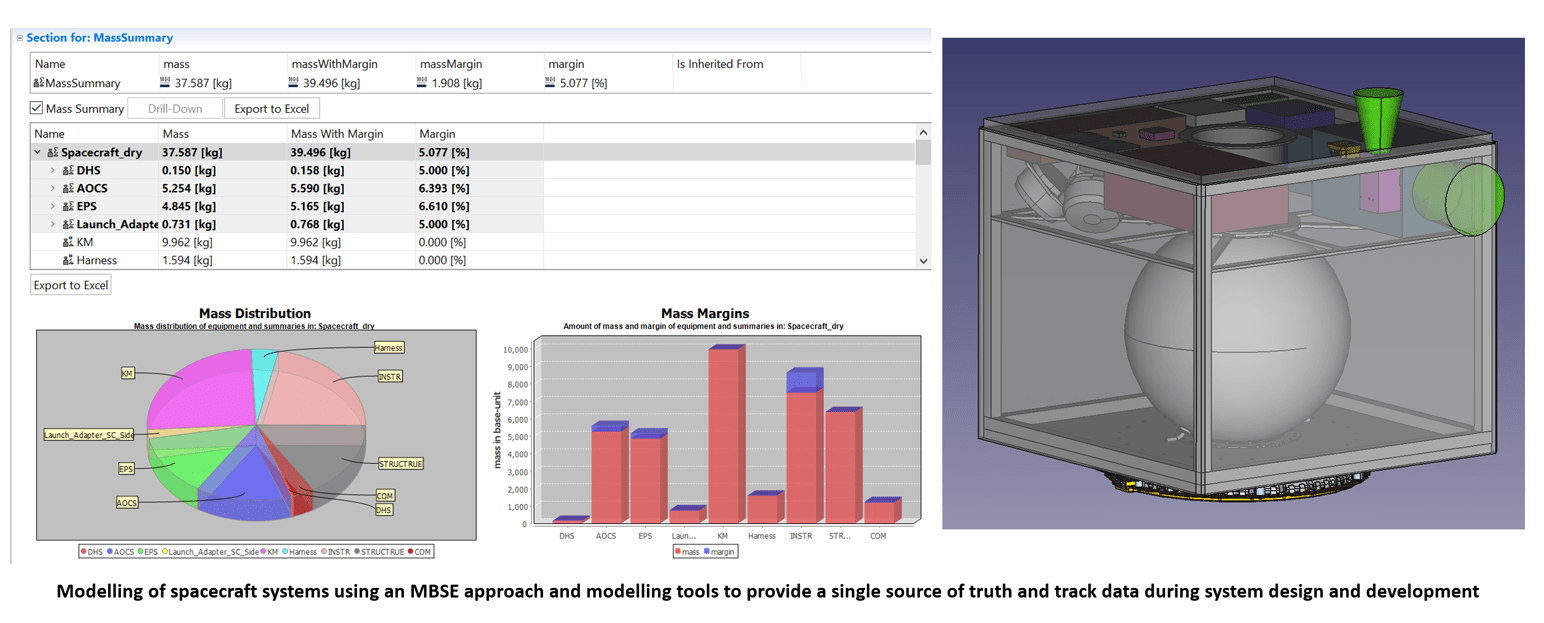This screenshot has height=623, width=1544.
Task: Click the 'mass' legend swatch under the bar chart
Action: pos(678,551)
